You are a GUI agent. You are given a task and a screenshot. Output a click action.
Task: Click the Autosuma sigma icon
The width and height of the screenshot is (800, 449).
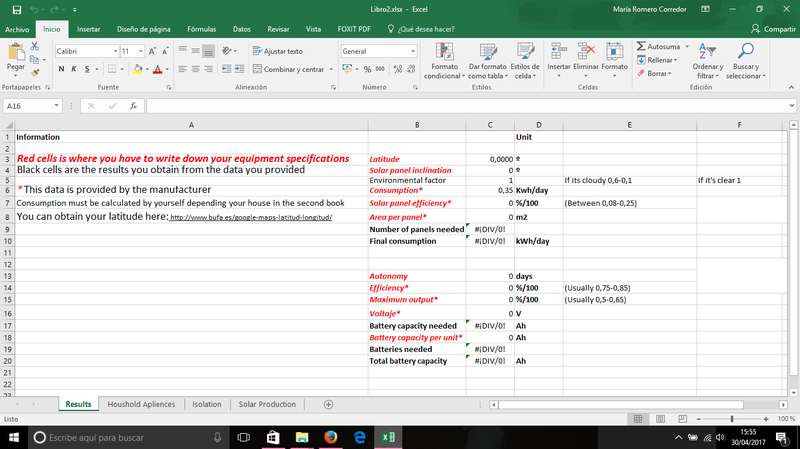click(641, 46)
